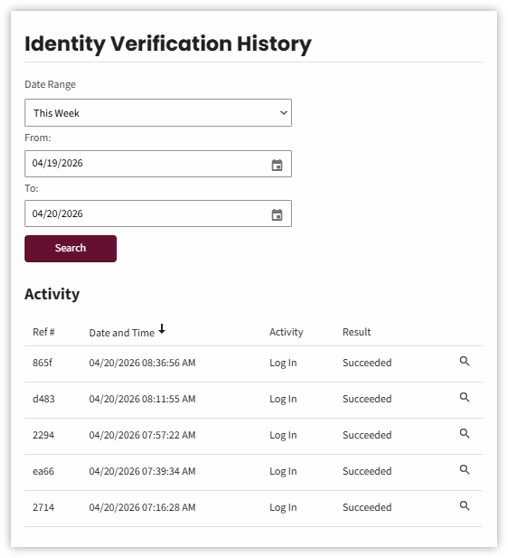This screenshot has width=508, height=558.
Task: View details of entry 2294
Action: pos(464,433)
